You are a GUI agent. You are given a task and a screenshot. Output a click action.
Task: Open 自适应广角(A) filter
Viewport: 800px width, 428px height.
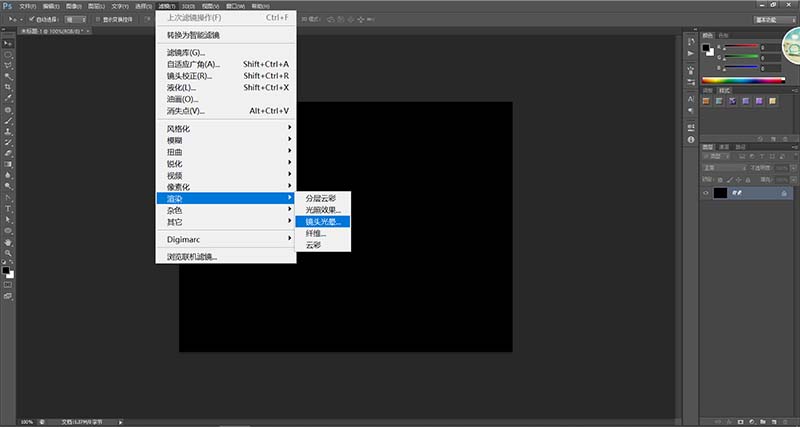pyautogui.click(x=226, y=64)
